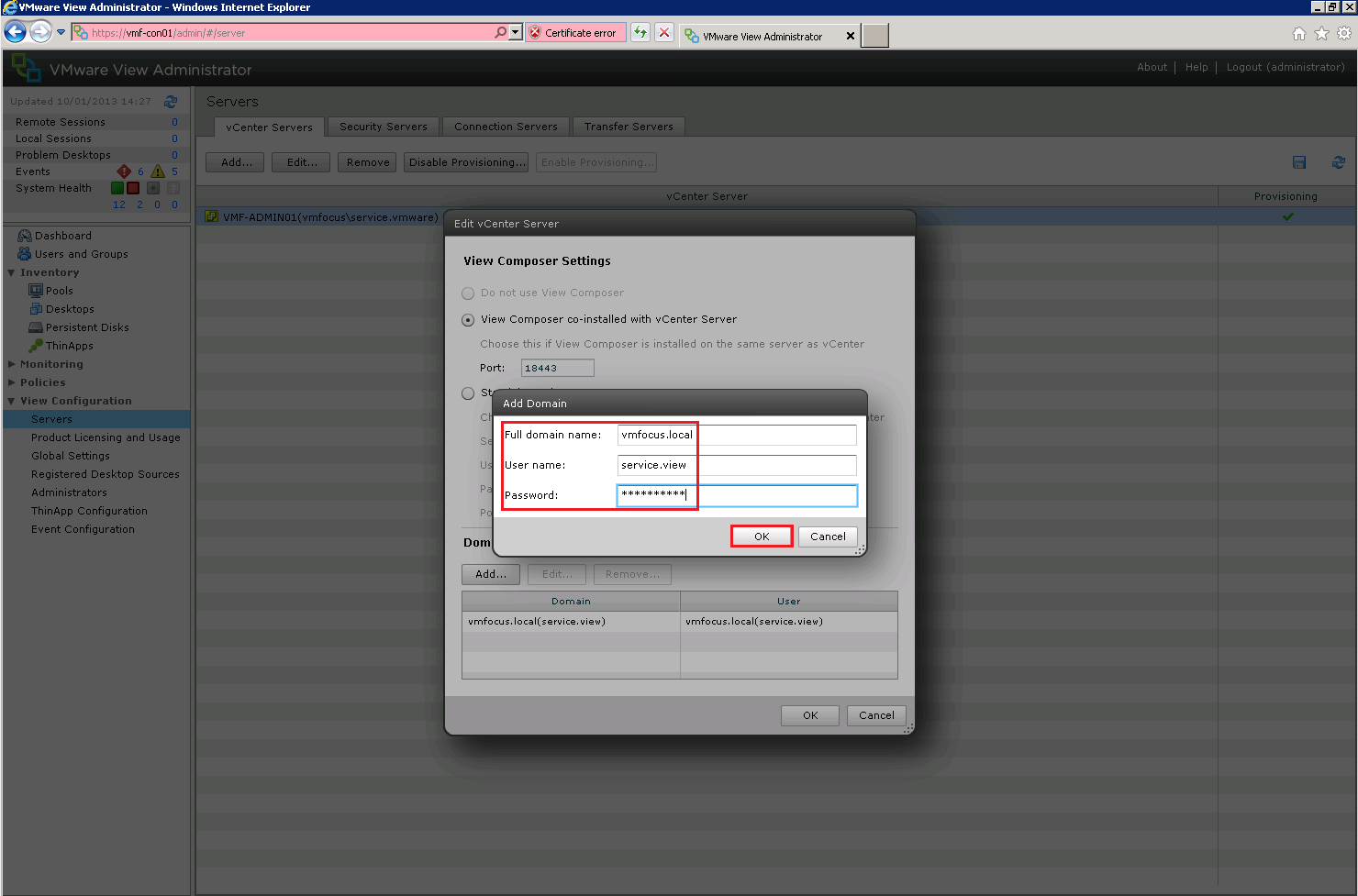Screen dimensions: 1358x896
Task: Click the yellow Events warning icon
Action: tap(158, 171)
